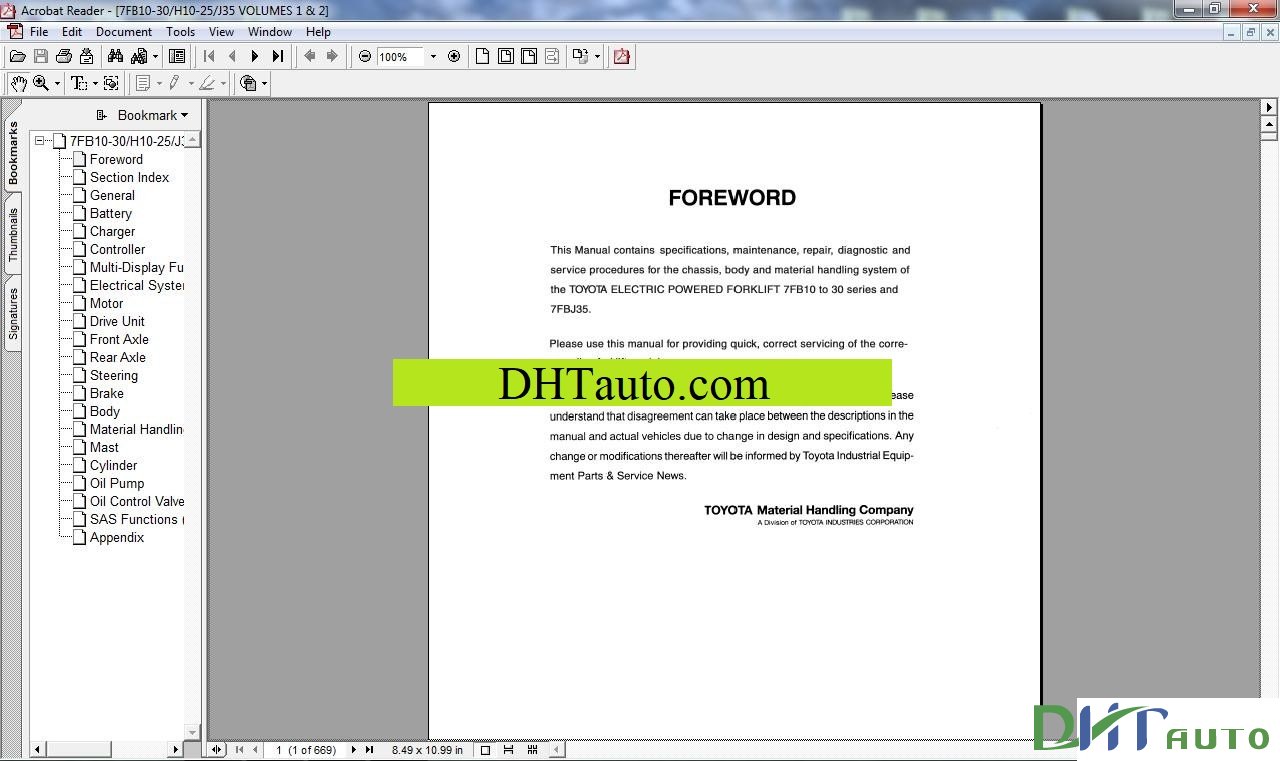The width and height of the screenshot is (1280, 761).
Task: Click the zoom out minus icon
Action: tap(365, 56)
